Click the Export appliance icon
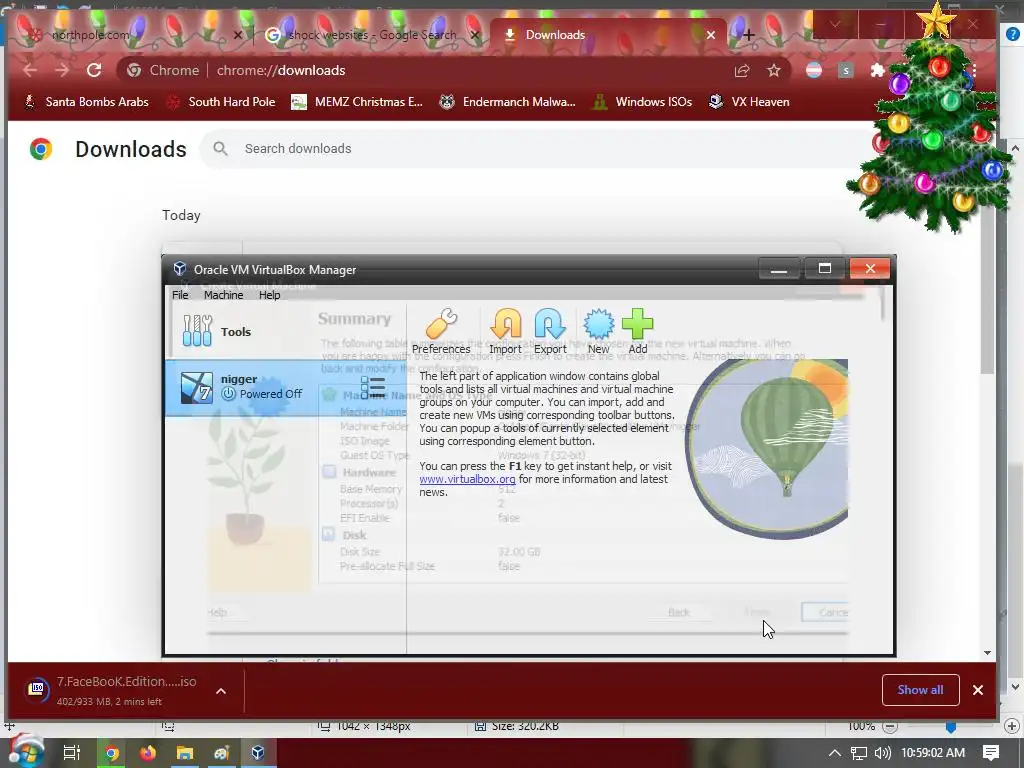 point(550,331)
